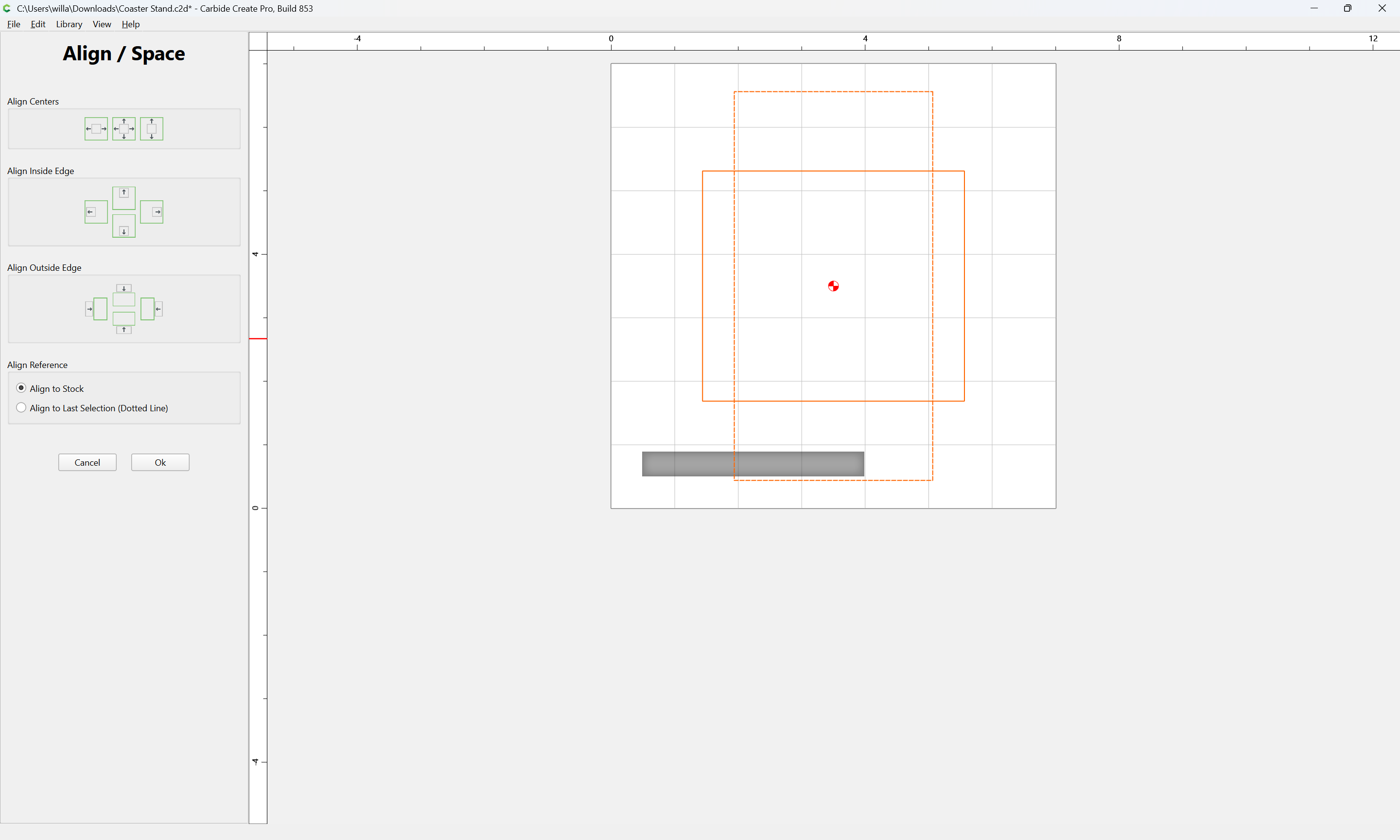Open the Edit menu
This screenshot has height=840, width=1400.
pos(38,24)
